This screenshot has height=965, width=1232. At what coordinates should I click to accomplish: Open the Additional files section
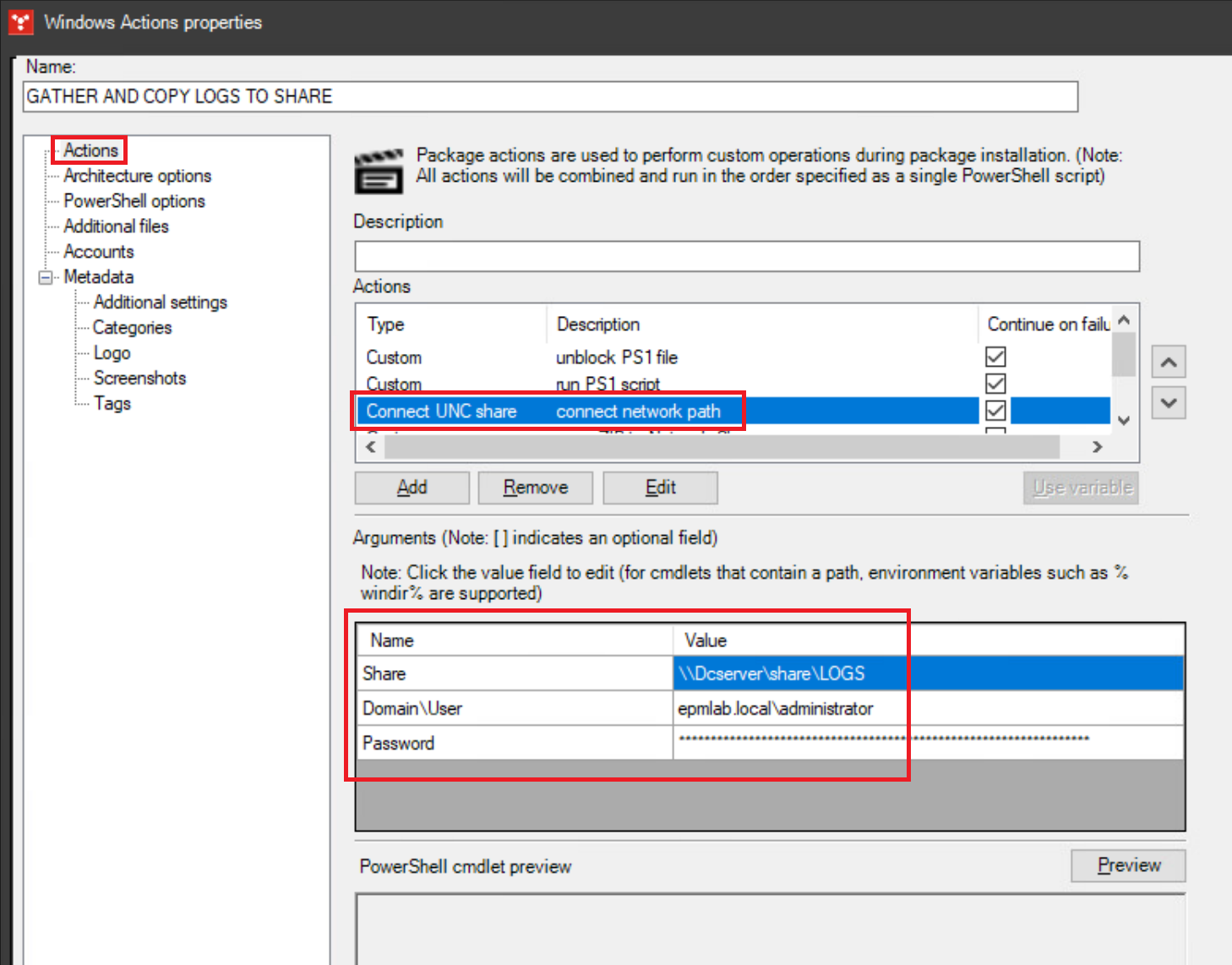coord(116,226)
